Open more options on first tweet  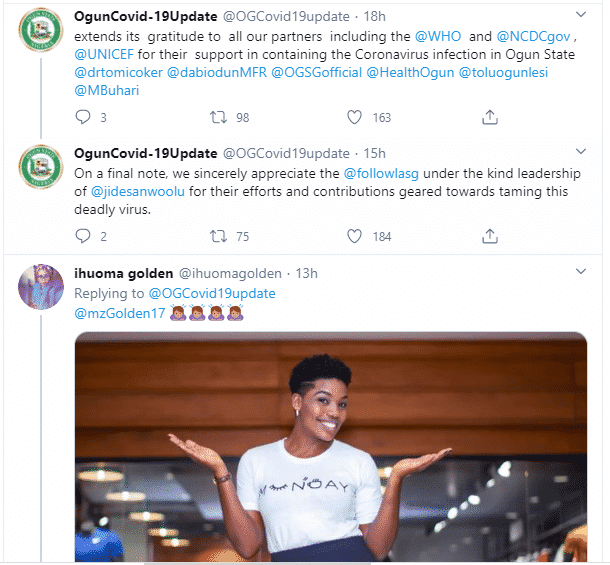pyautogui.click(x=578, y=16)
